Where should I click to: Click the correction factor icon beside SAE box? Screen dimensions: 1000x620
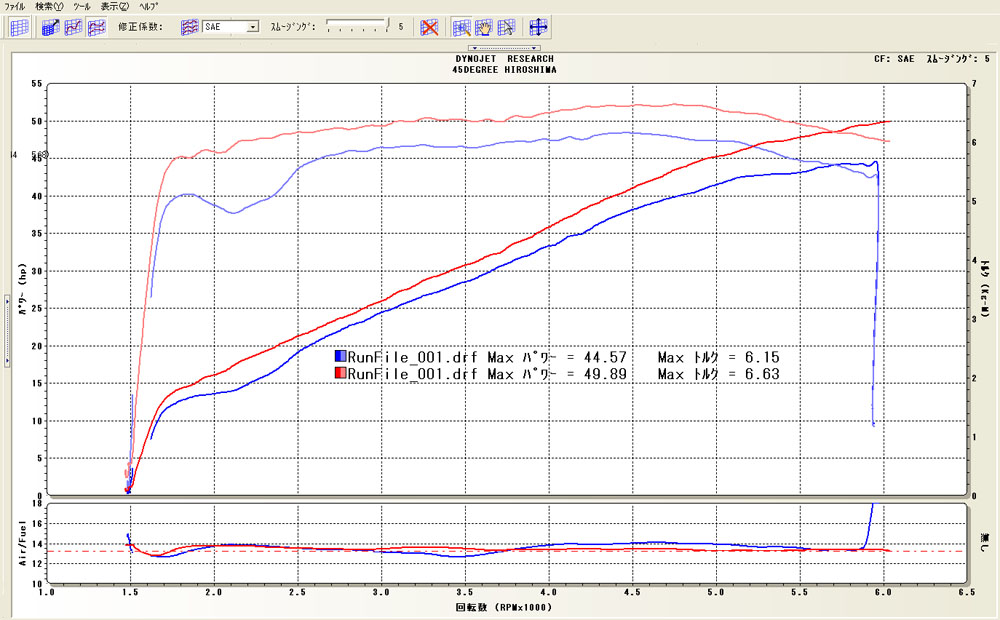point(189,27)
